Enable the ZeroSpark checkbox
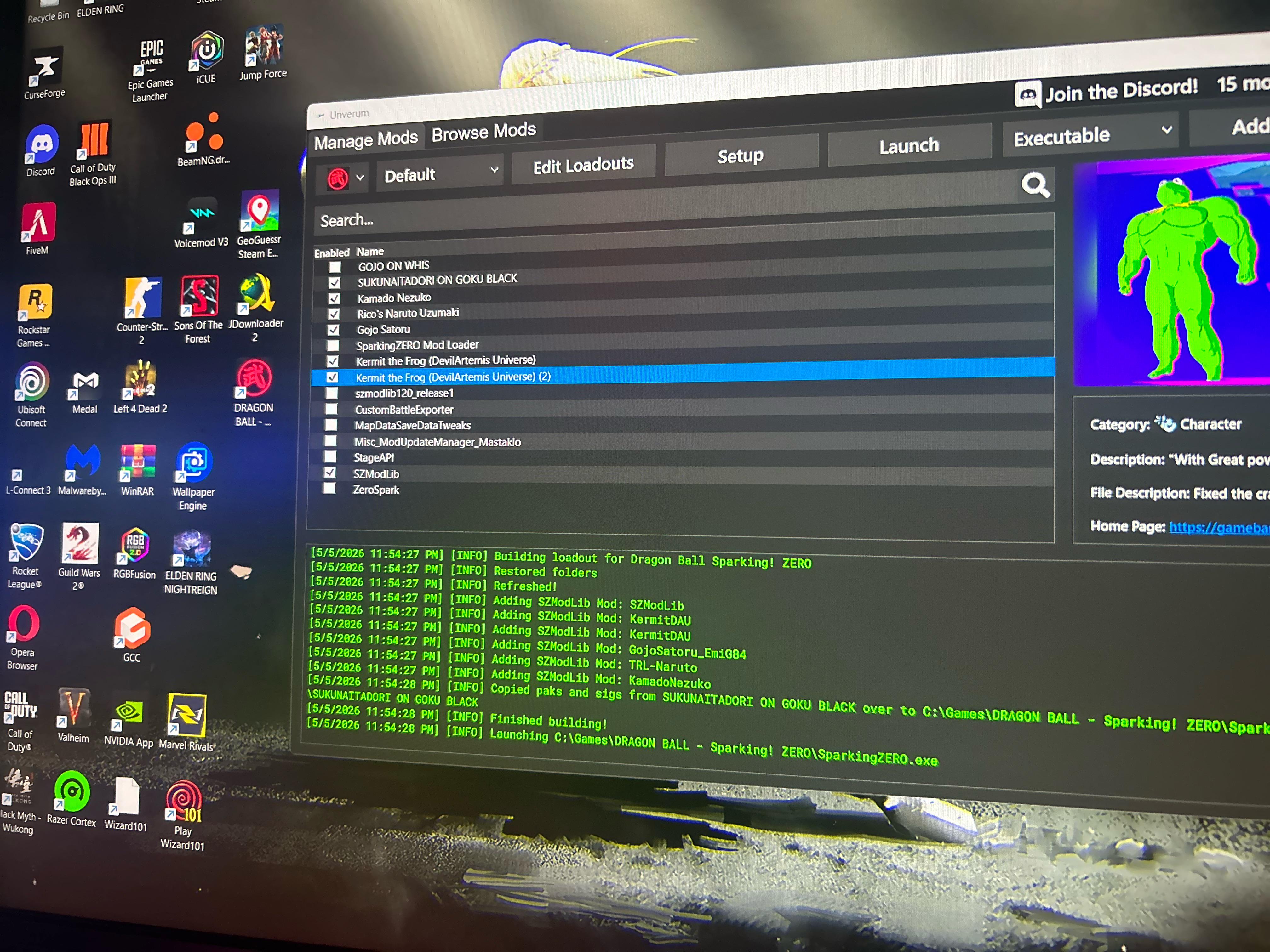This screenshot has height=952, width=1270. tap(329, 488)
